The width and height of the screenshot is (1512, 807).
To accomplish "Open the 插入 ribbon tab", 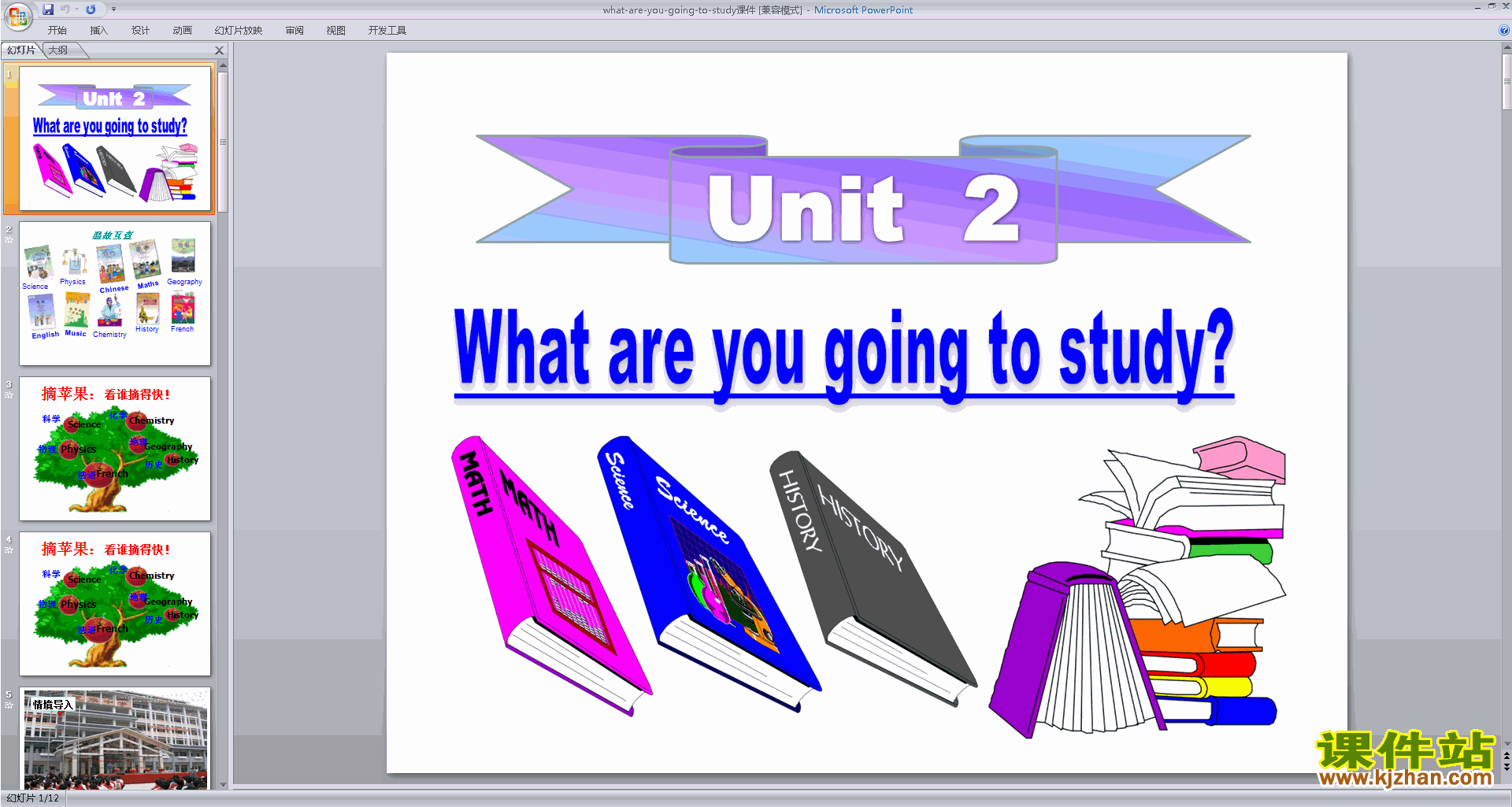I will [98, 30].
